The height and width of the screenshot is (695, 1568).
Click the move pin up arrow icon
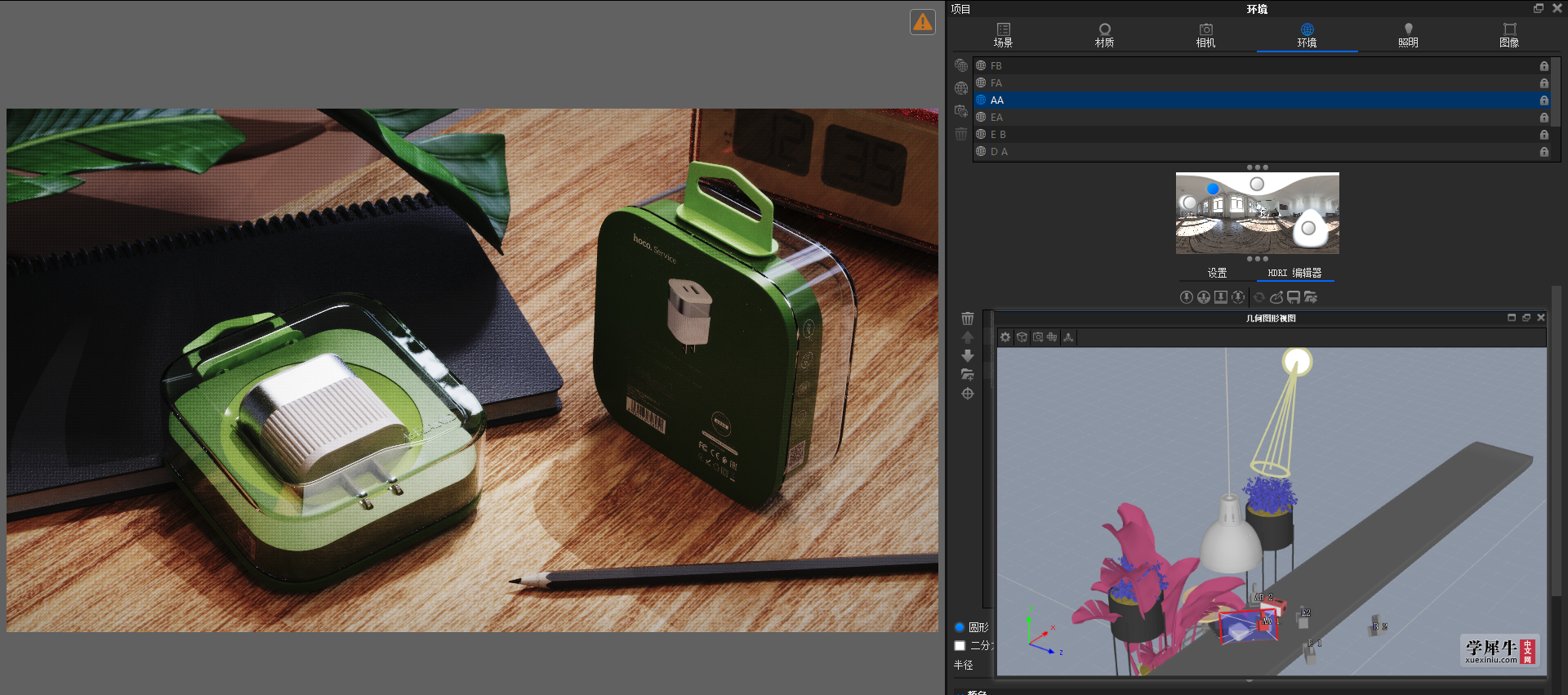pyautogui.click(x=968, y=337)
